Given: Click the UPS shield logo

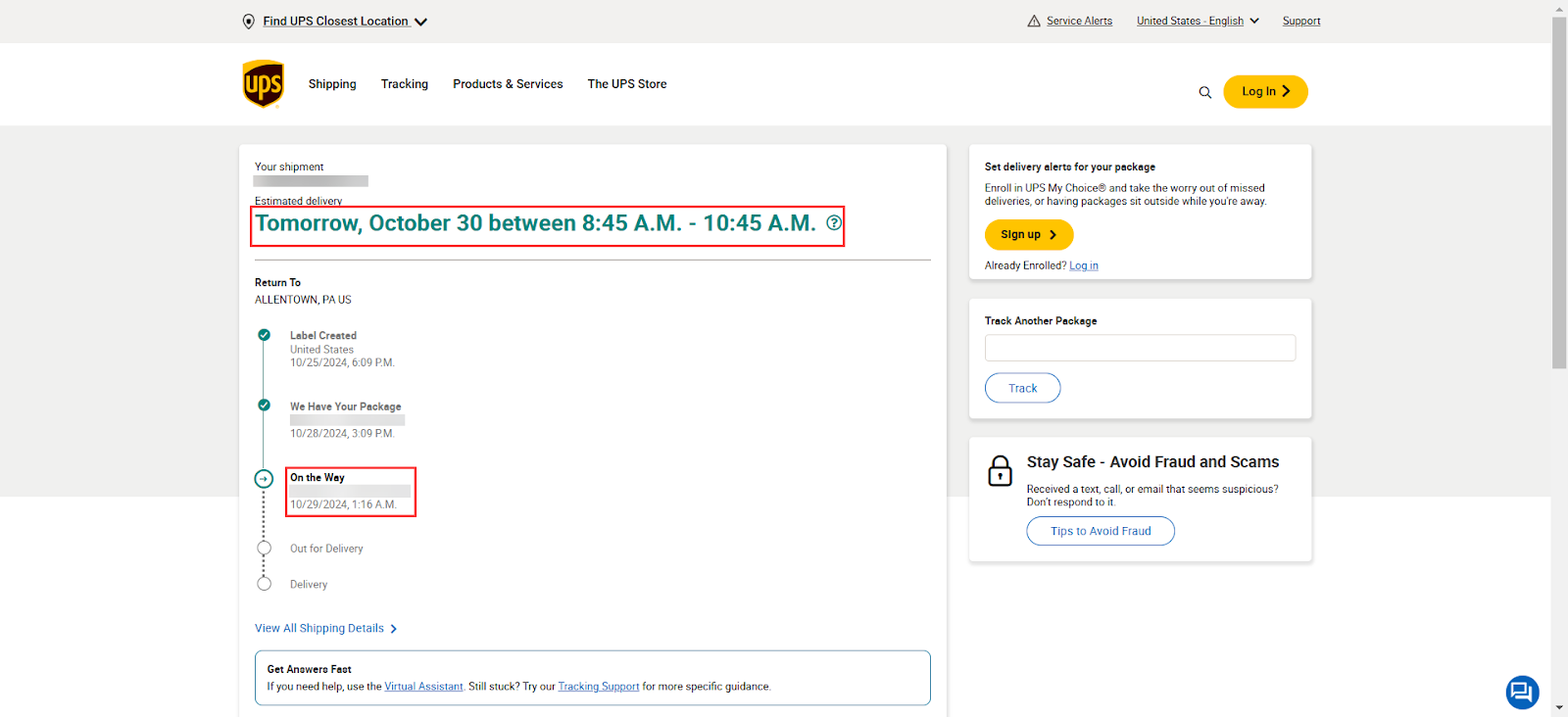Looking at the screenshot, I should pos(263,84).
